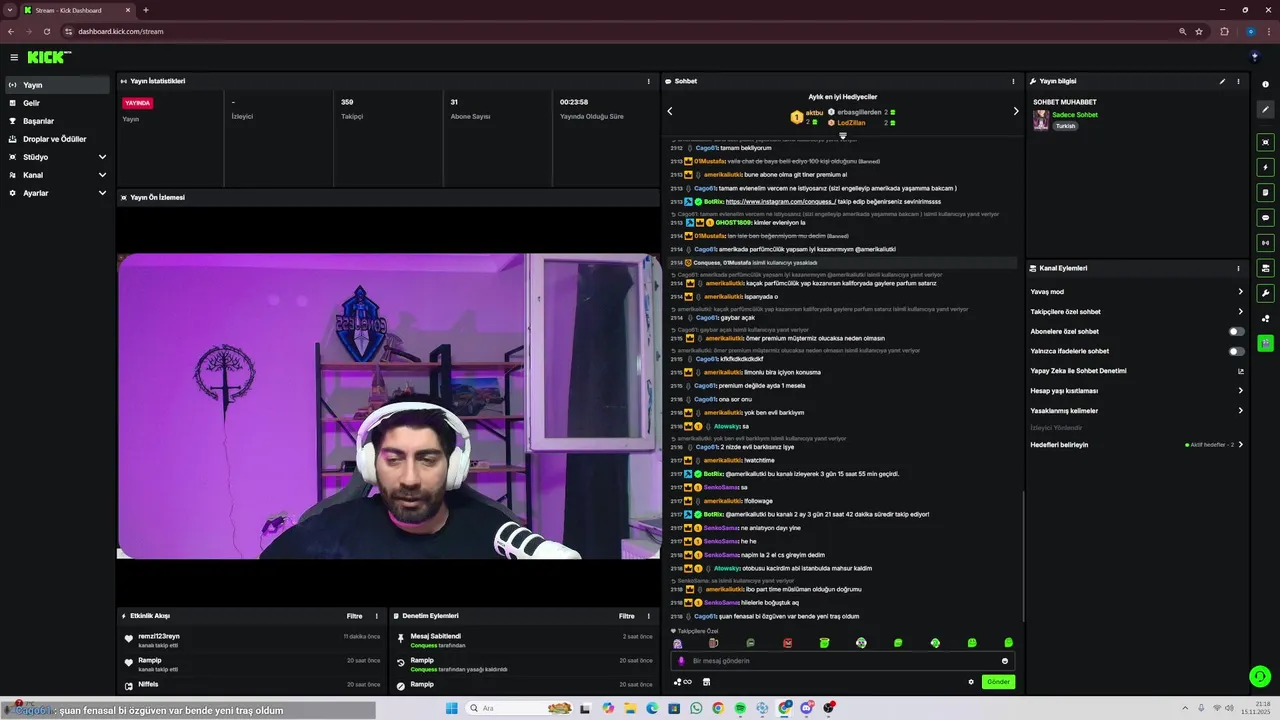The height and width of the screenshot is (720, 1280).
Task: Toggle Yalnızca ifadelerle sohbet switch
Action: 1237,351
